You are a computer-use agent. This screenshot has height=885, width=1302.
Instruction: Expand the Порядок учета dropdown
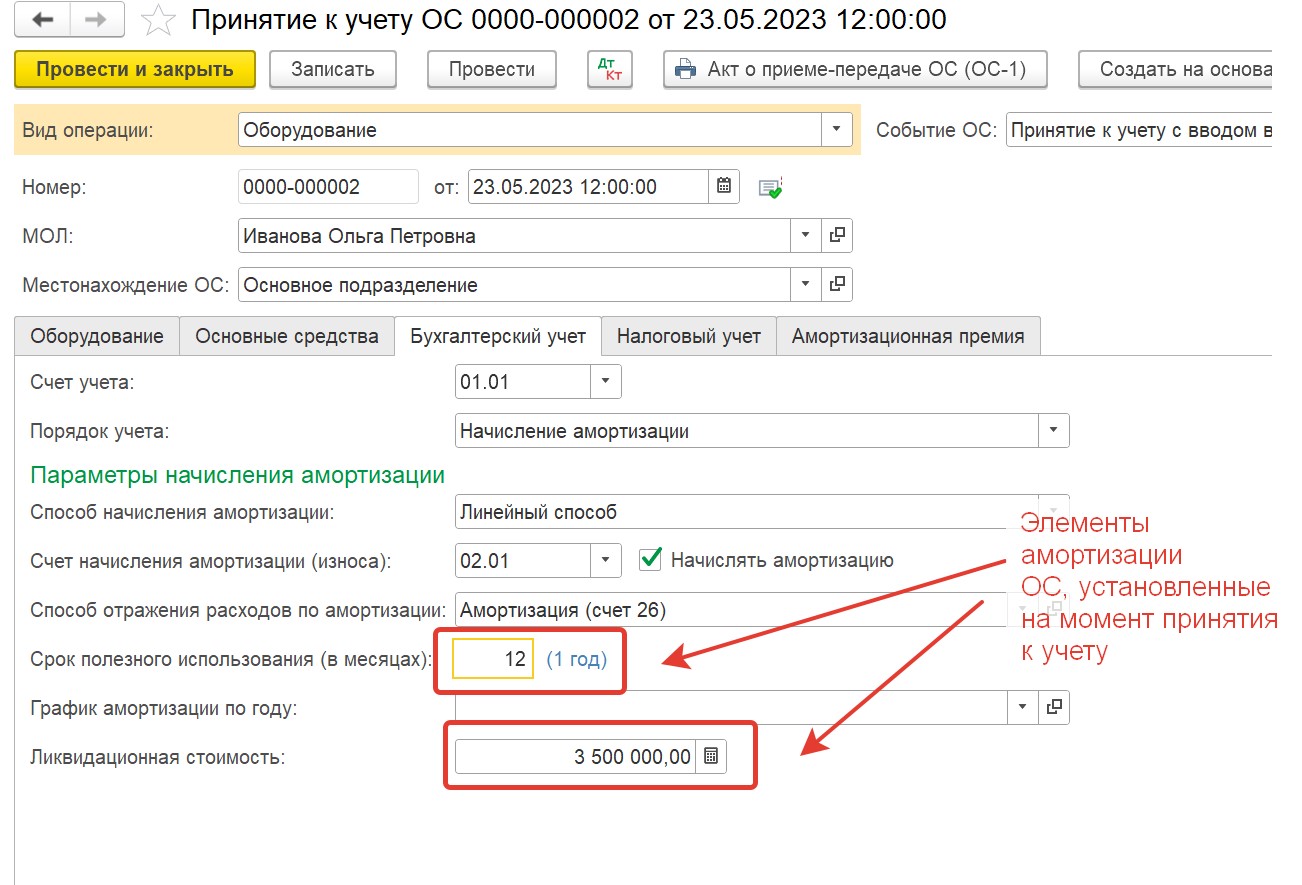point(1053,432)
